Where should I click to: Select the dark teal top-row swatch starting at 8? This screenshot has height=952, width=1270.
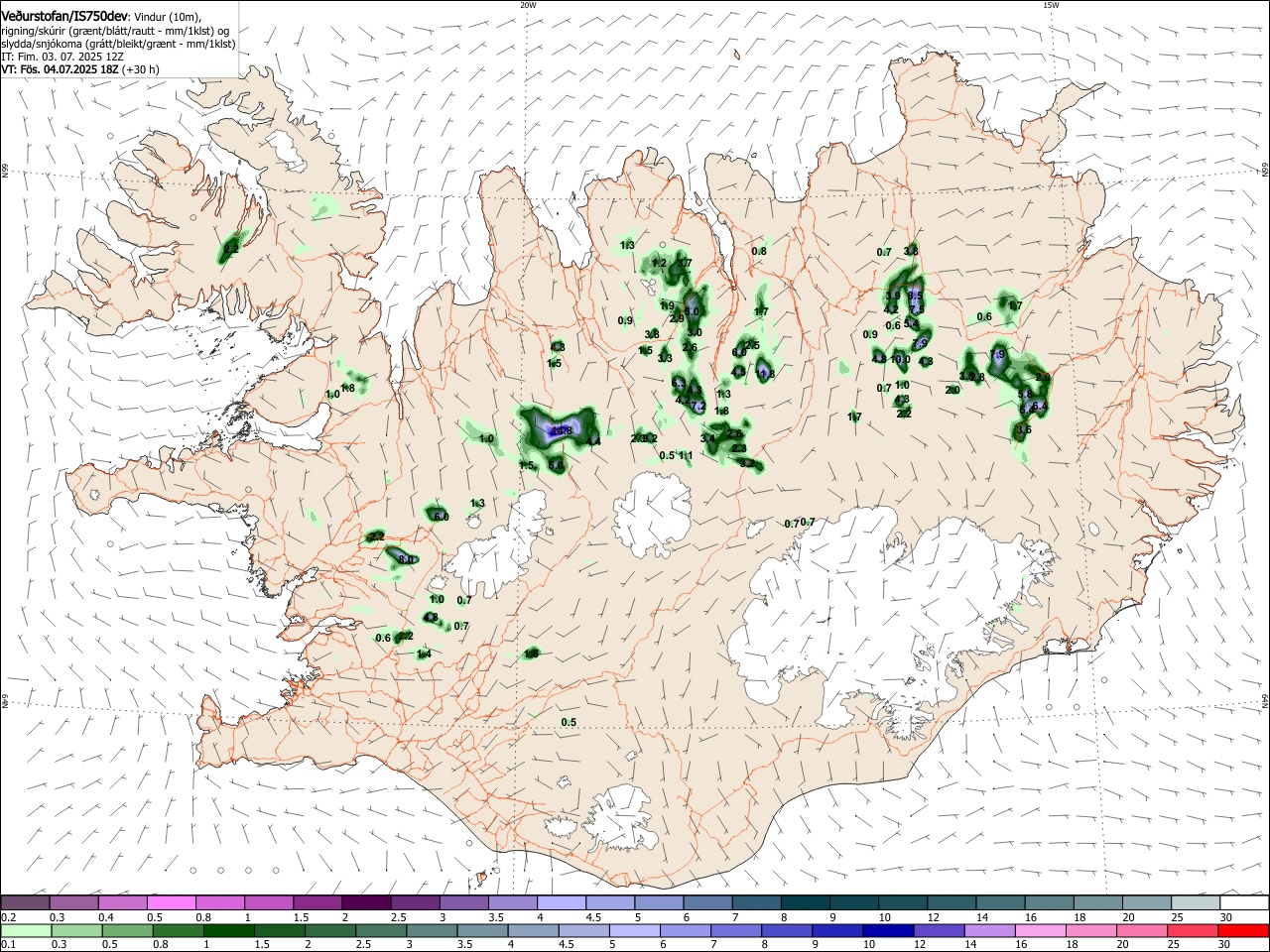806,902
